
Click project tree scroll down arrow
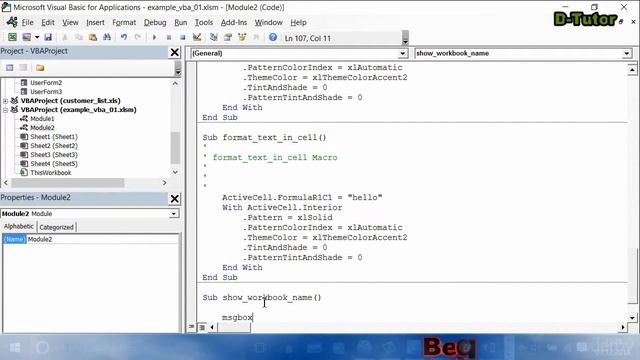(x=175, y=172)
